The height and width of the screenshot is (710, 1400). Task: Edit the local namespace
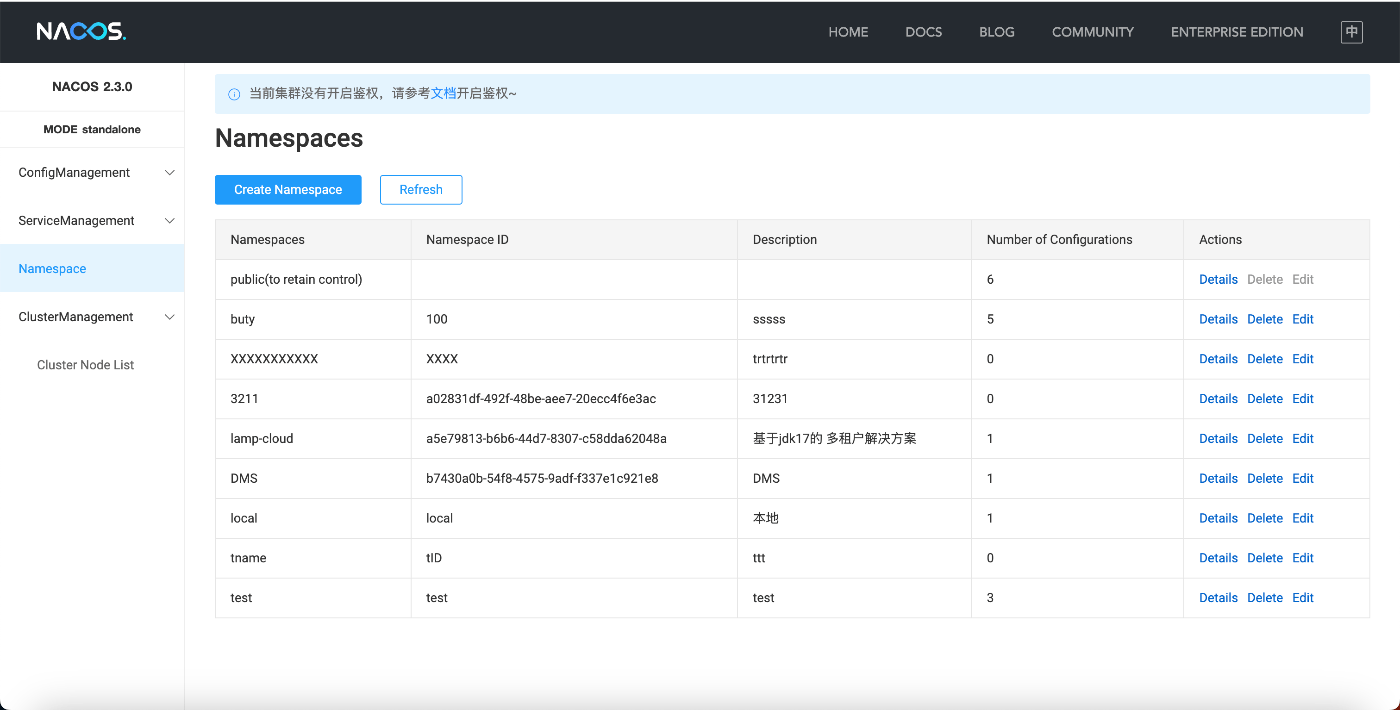(x=1303, y=519)
